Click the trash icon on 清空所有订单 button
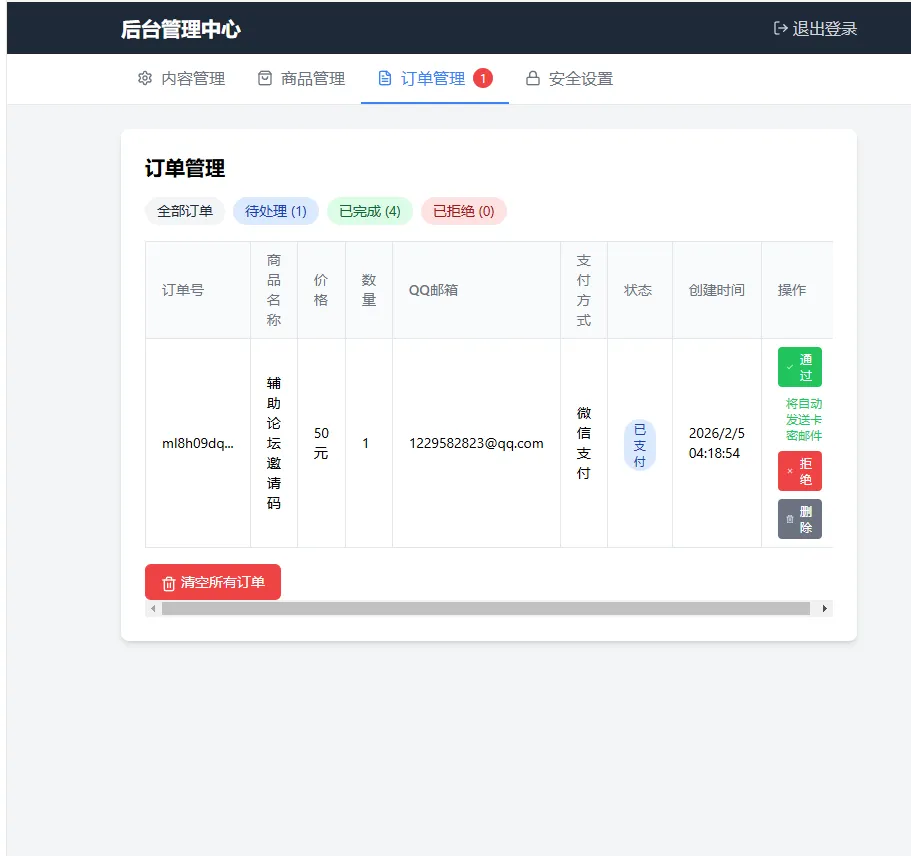 169,582
